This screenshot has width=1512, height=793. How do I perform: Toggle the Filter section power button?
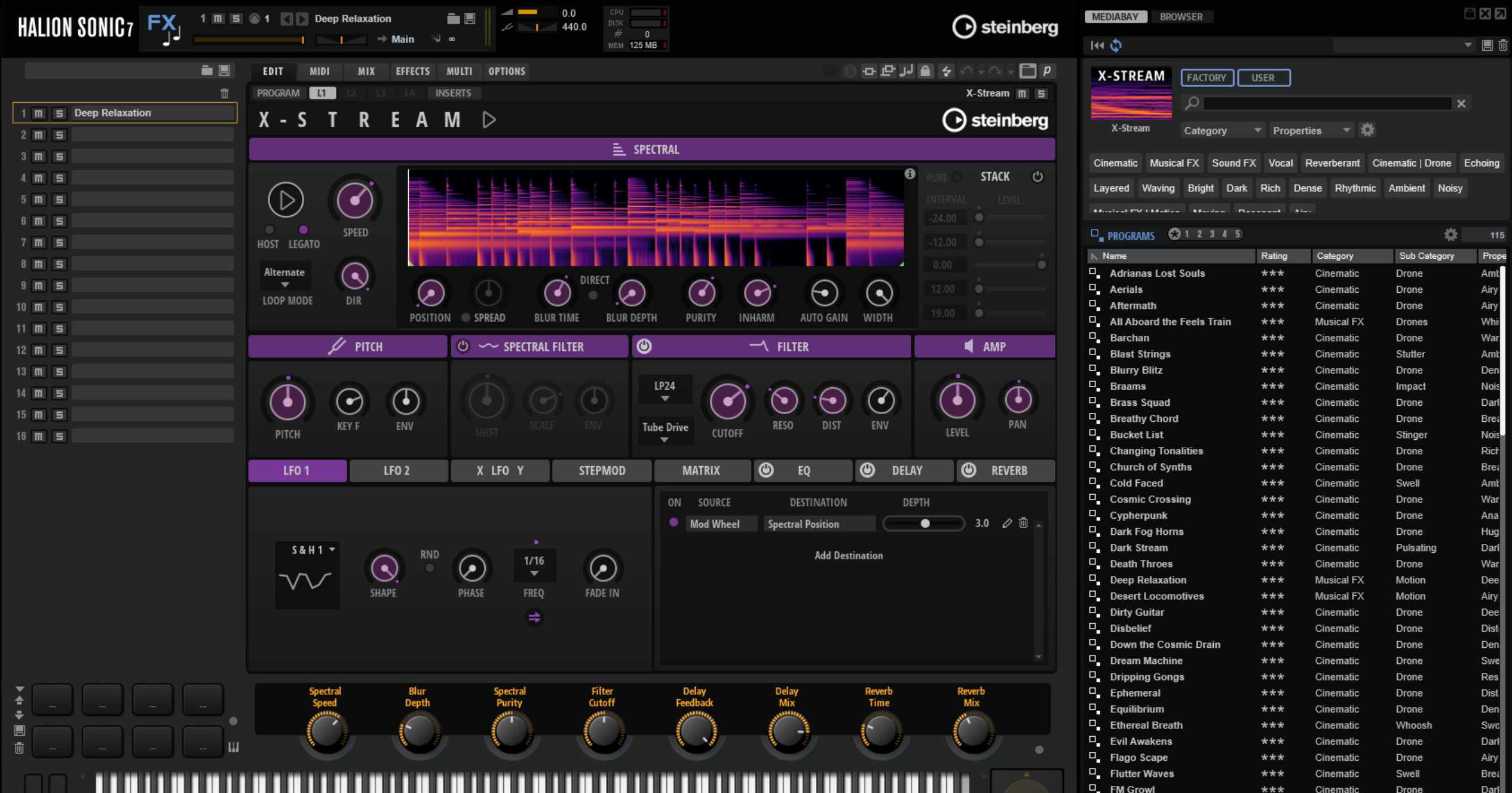pos(644,346)
